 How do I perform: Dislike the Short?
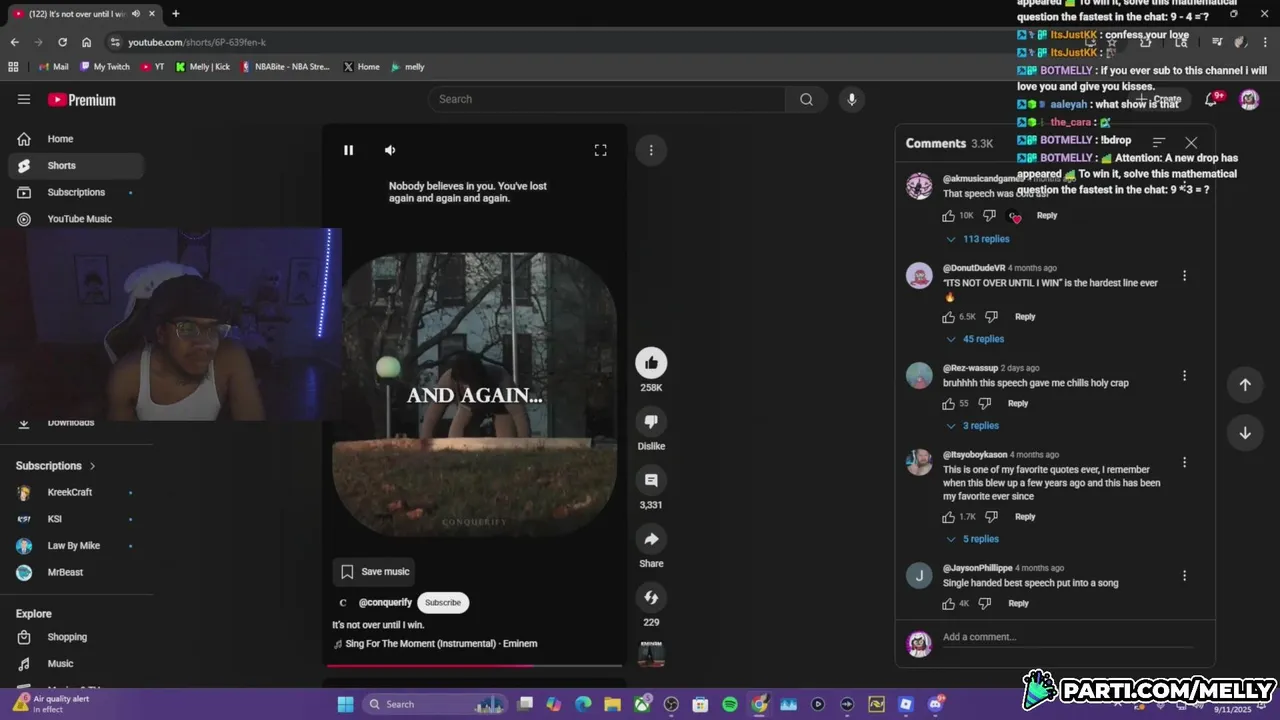tap(651, 422)
